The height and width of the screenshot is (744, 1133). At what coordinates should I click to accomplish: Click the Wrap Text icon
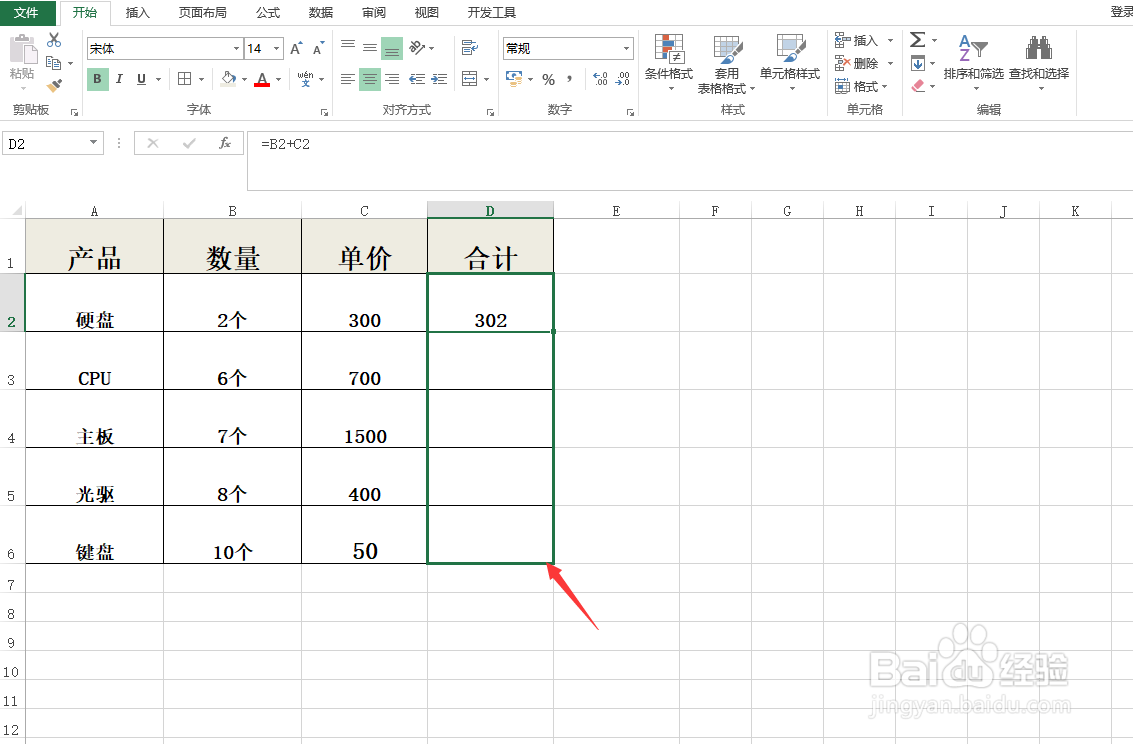[470, 48]
